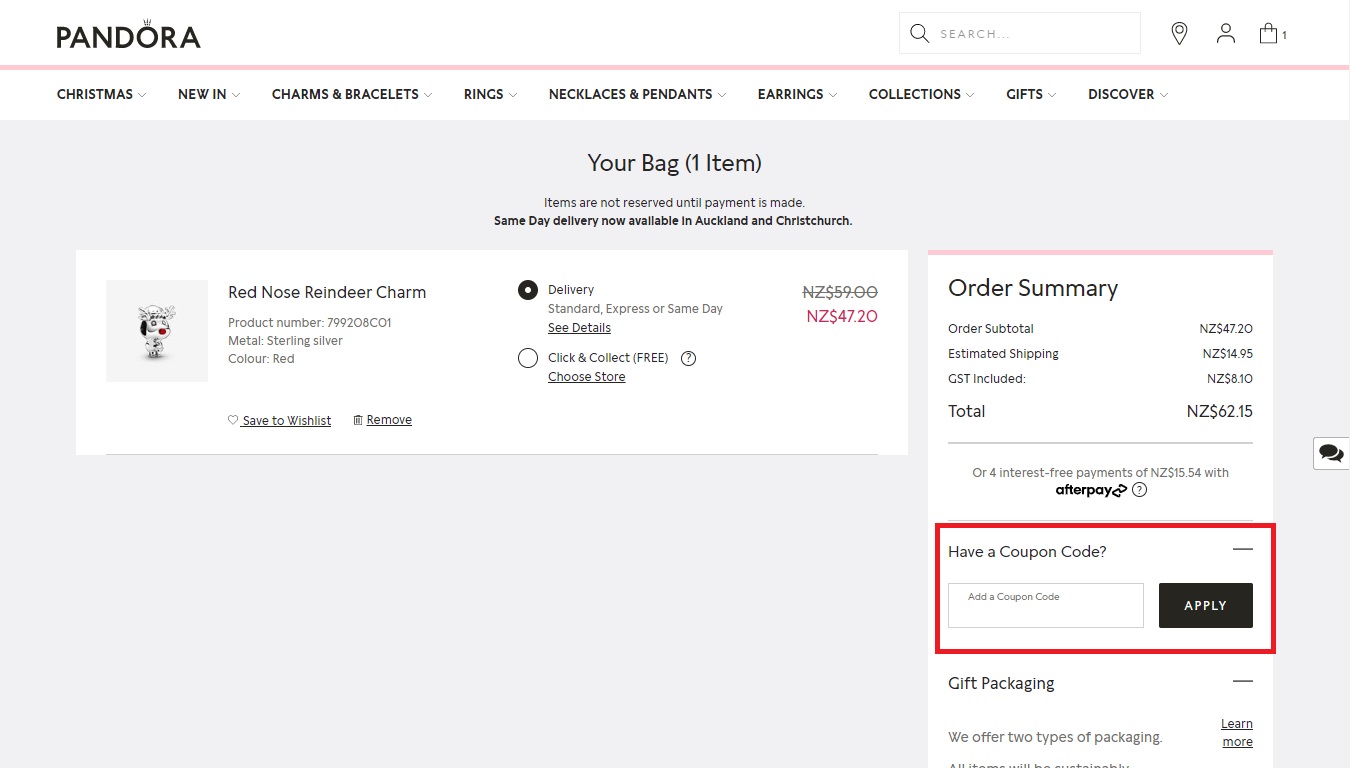Click the Pandora logo
The height and width of the screenshot is (768, 1350).
128,34
